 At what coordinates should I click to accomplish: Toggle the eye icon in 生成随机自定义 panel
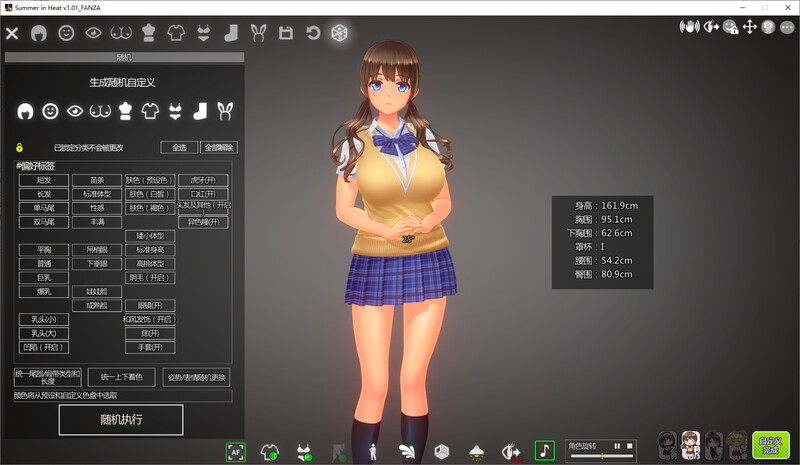(75, 111)
